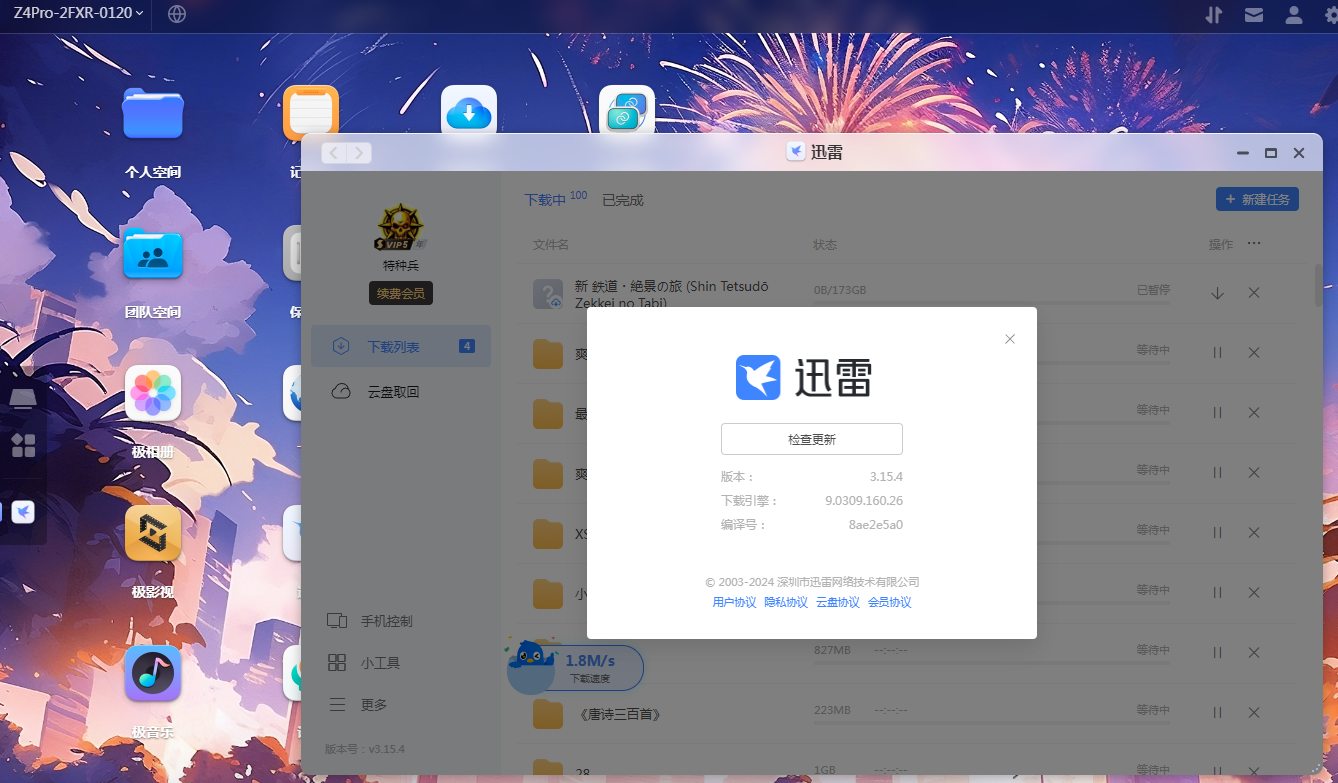Open the Z4Pro-2FXR-0120 device dropdown

(70, 15)
